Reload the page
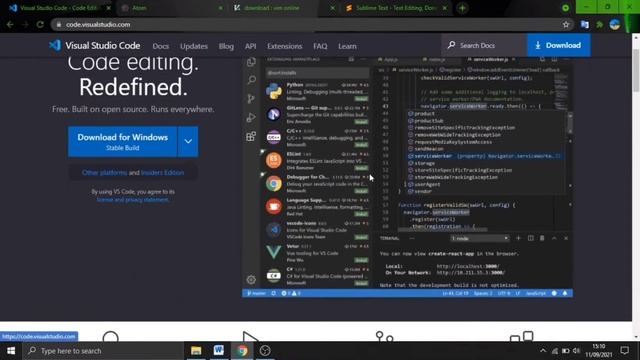640x360 pixels. pyautogui.click(x=40, y=24)
